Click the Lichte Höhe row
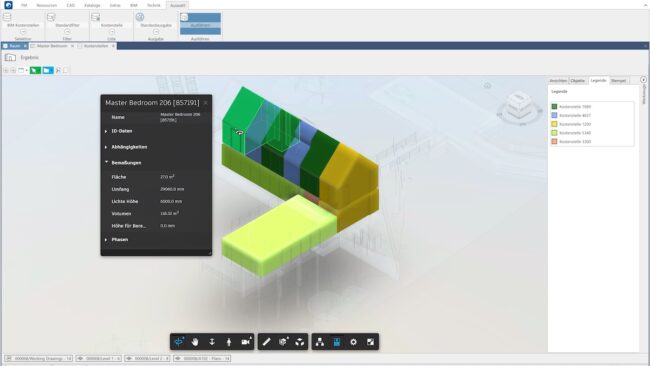This screenshot has height=366, width=650. 156,201
